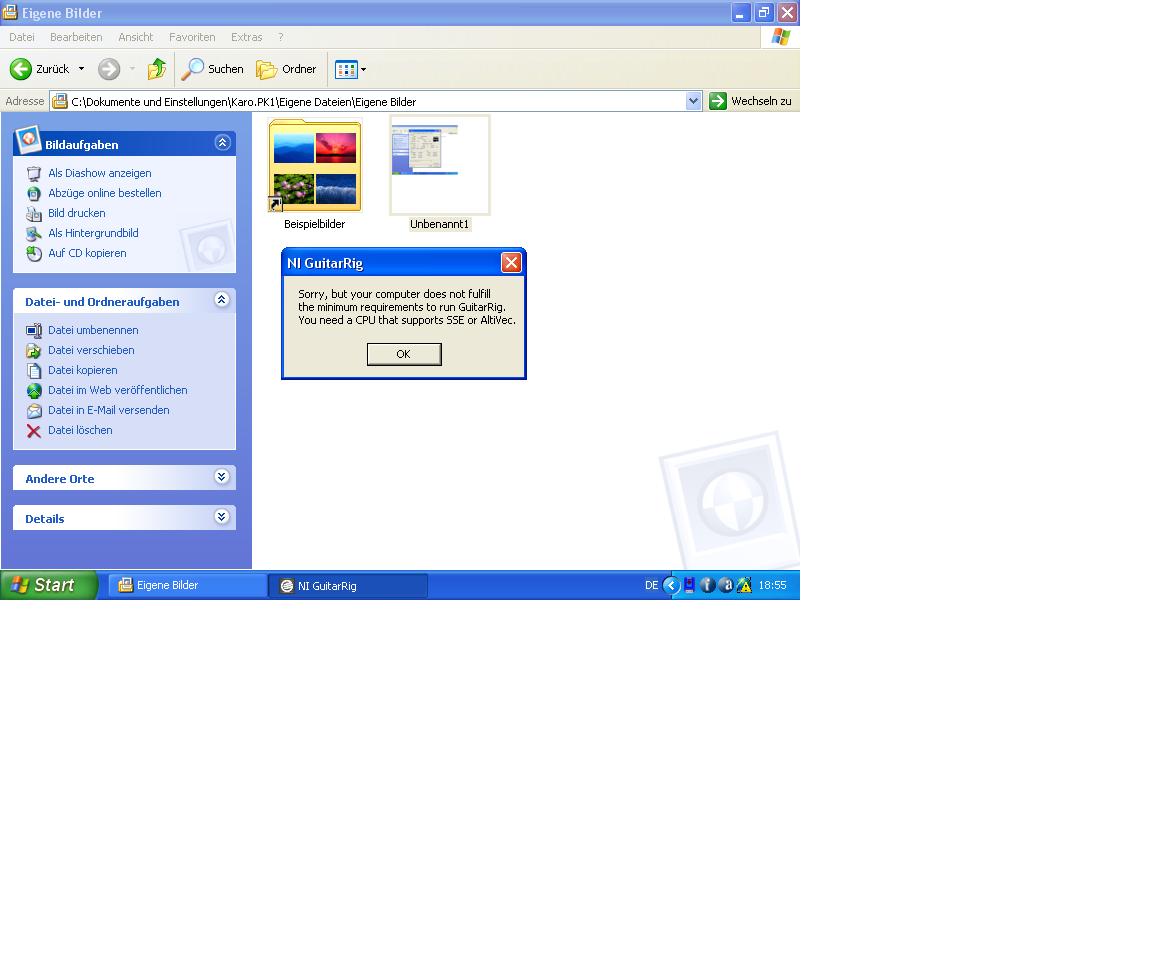Click the Bildaufgaben panel header icon
Image resolution: width=1163 pixels, height=967 pixels.
[x=28, y=139]
